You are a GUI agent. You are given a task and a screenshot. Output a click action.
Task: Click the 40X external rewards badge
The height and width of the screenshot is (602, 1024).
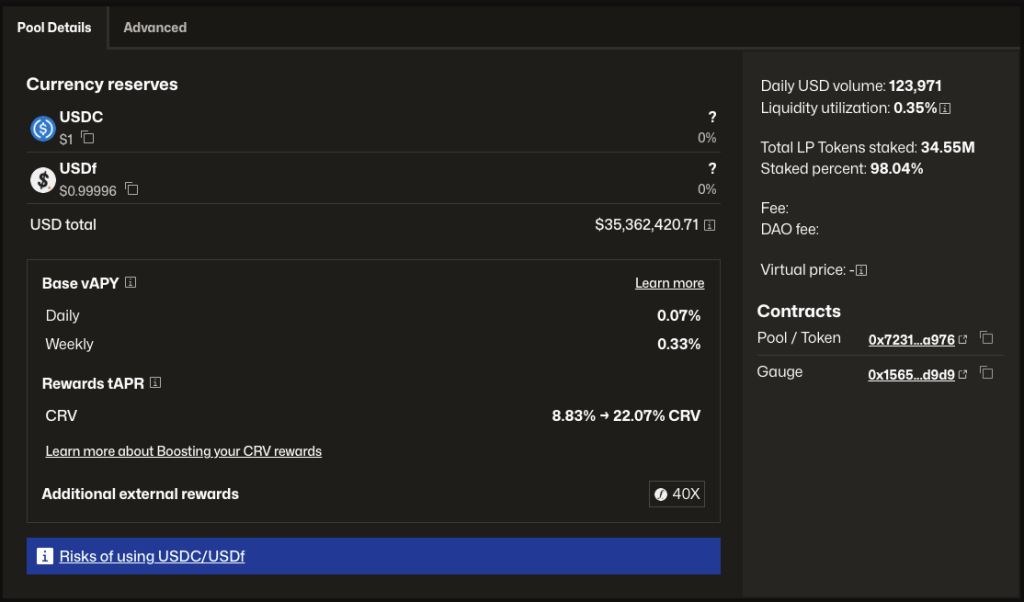pos(676,494)
